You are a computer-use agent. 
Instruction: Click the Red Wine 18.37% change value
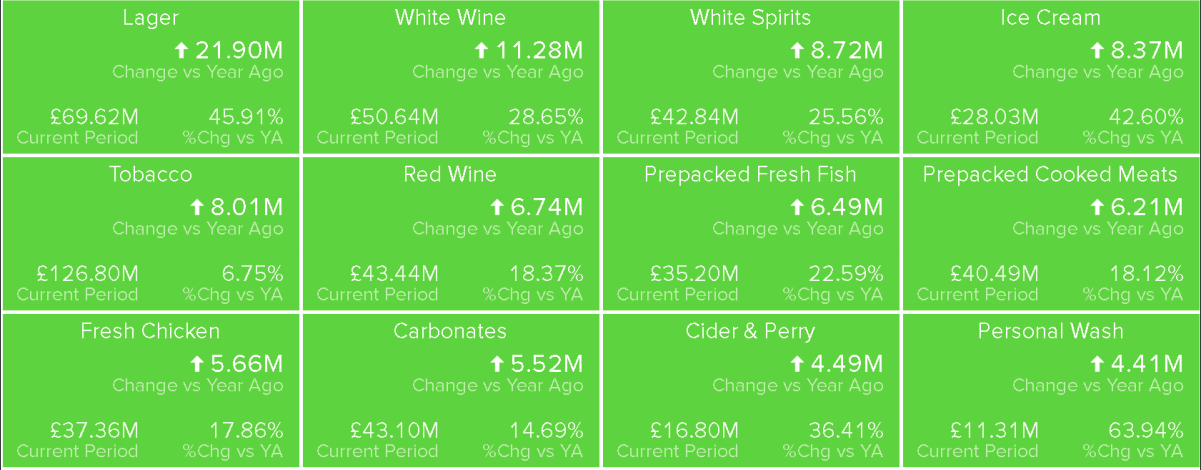[x=546, y=273]
